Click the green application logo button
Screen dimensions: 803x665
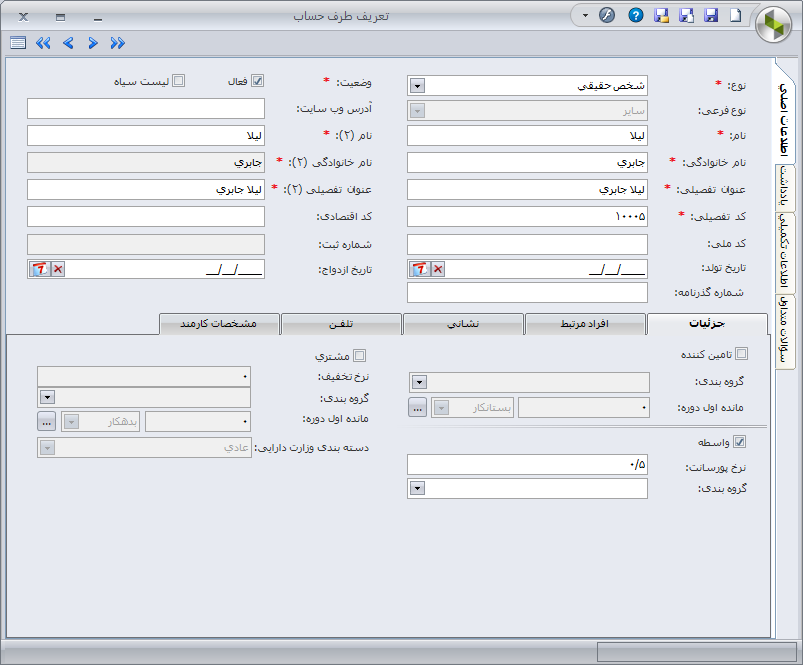[x=775, y=26]
